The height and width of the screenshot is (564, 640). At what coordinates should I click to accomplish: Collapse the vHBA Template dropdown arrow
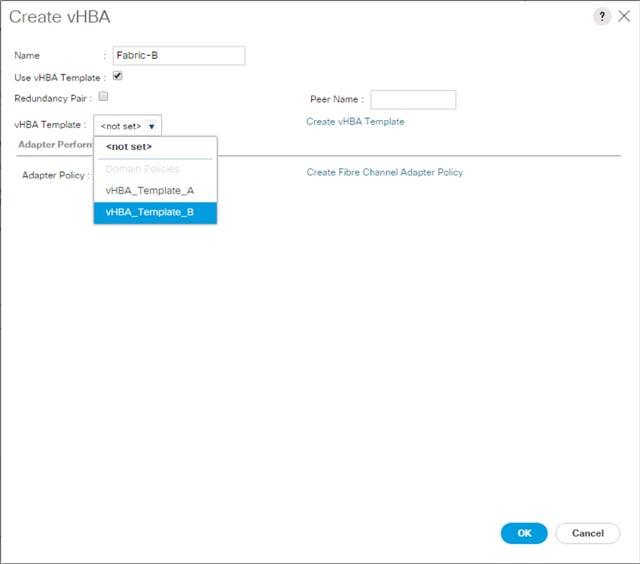point(151,127)
